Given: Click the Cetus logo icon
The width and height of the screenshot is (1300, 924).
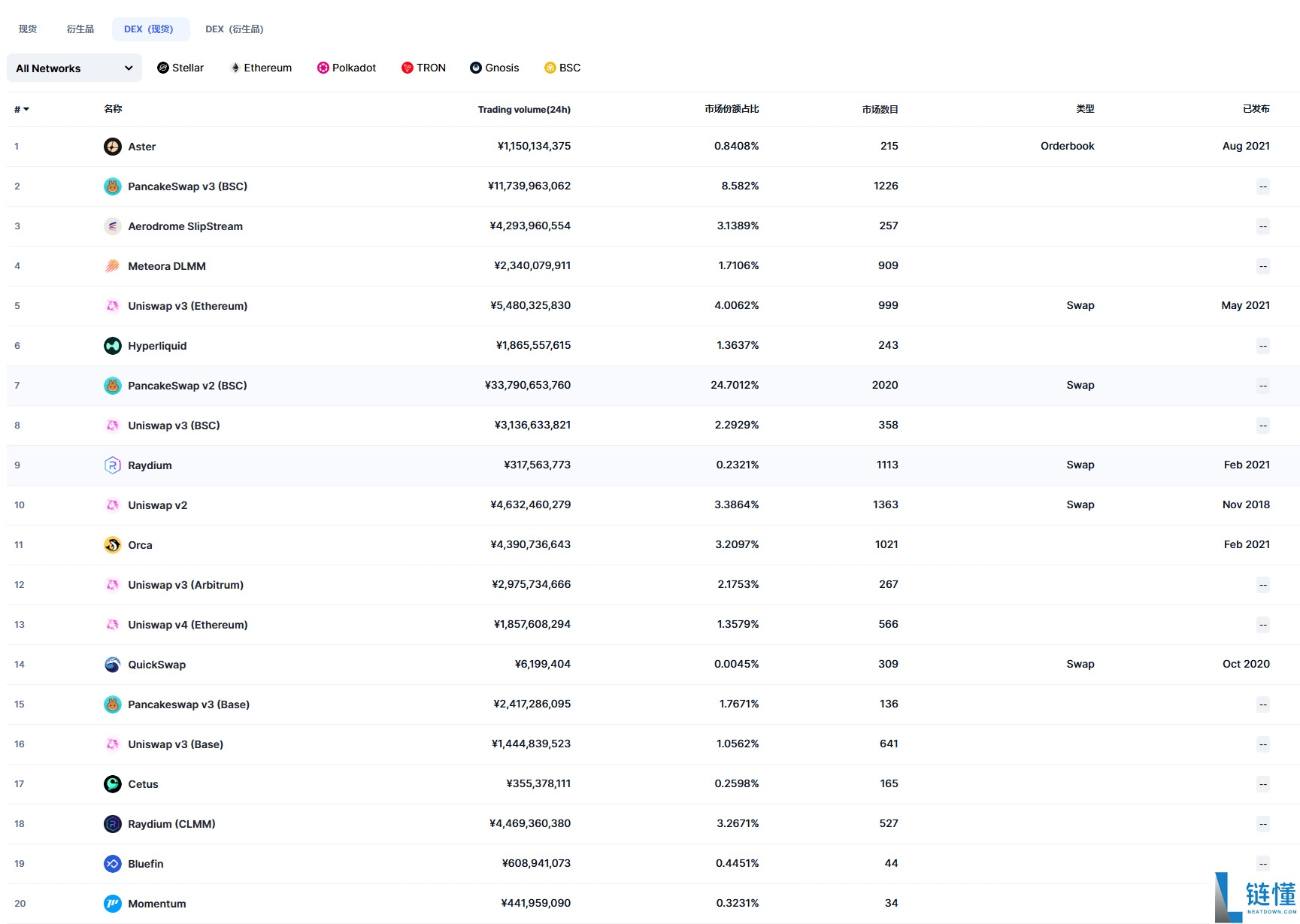Looking at the screenshot, I should pyautogui.click(x=112, y=784).
